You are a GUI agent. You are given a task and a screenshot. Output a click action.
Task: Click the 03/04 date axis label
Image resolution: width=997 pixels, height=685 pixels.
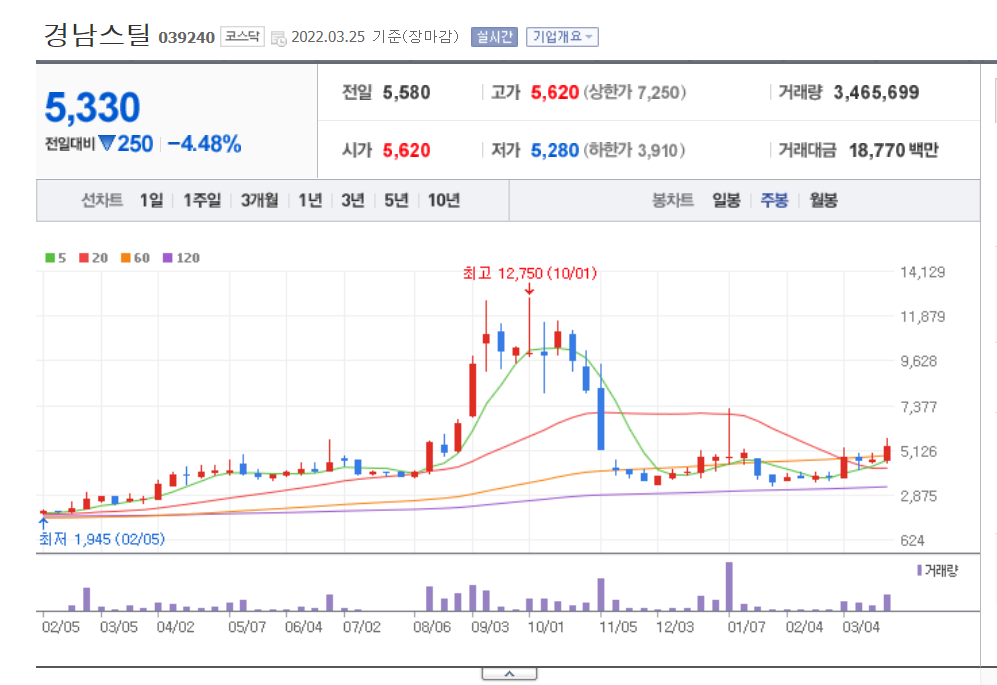point(861,627)
